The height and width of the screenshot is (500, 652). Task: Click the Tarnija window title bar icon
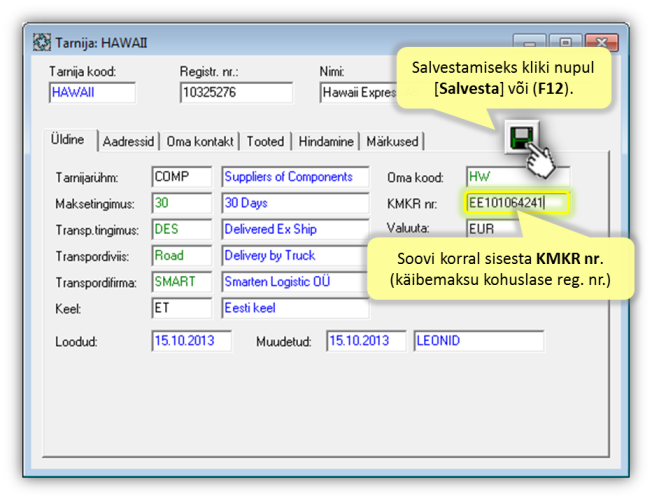point(42,43)
